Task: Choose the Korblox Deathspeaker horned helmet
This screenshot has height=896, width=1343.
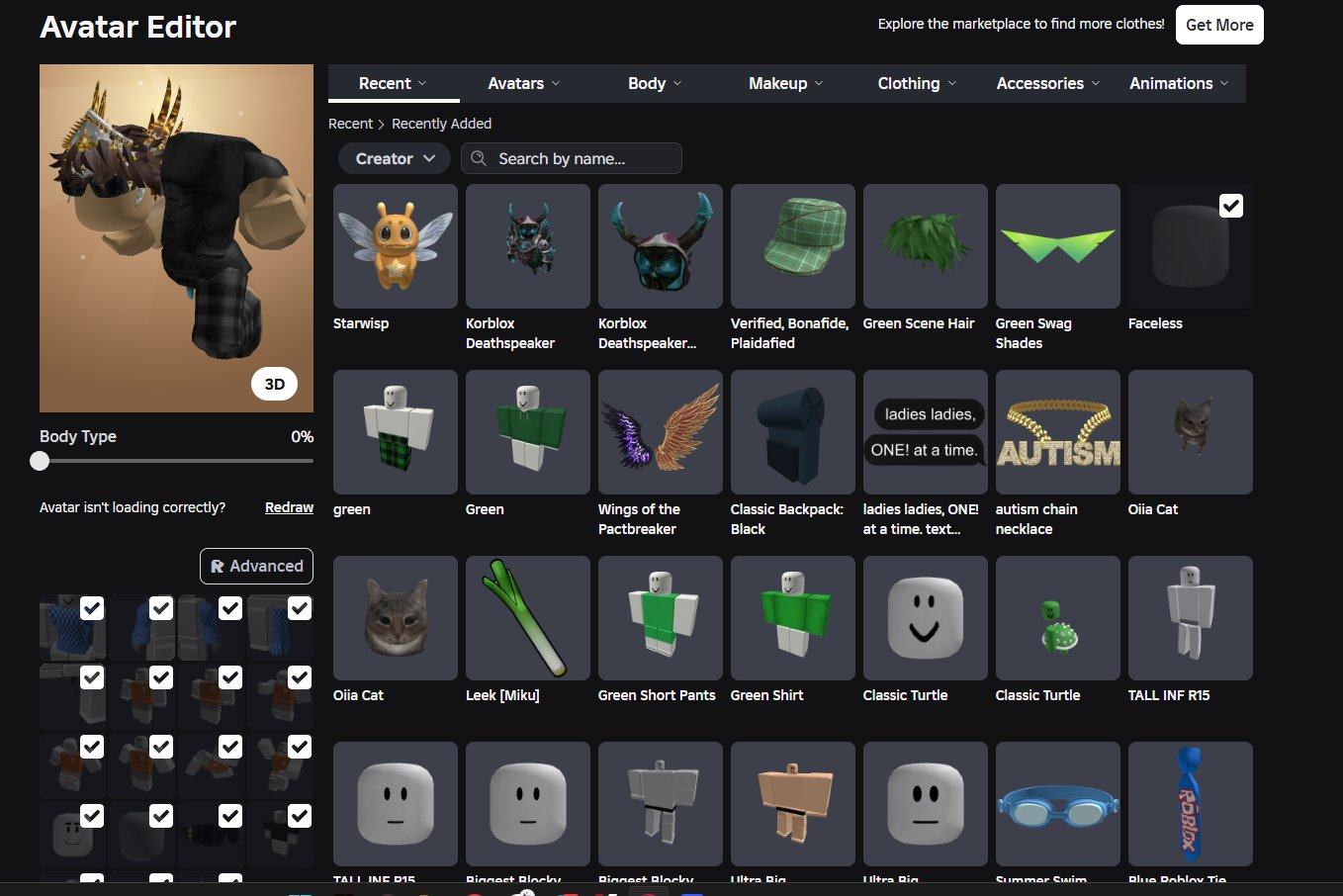Action: (x=661, y=246)
